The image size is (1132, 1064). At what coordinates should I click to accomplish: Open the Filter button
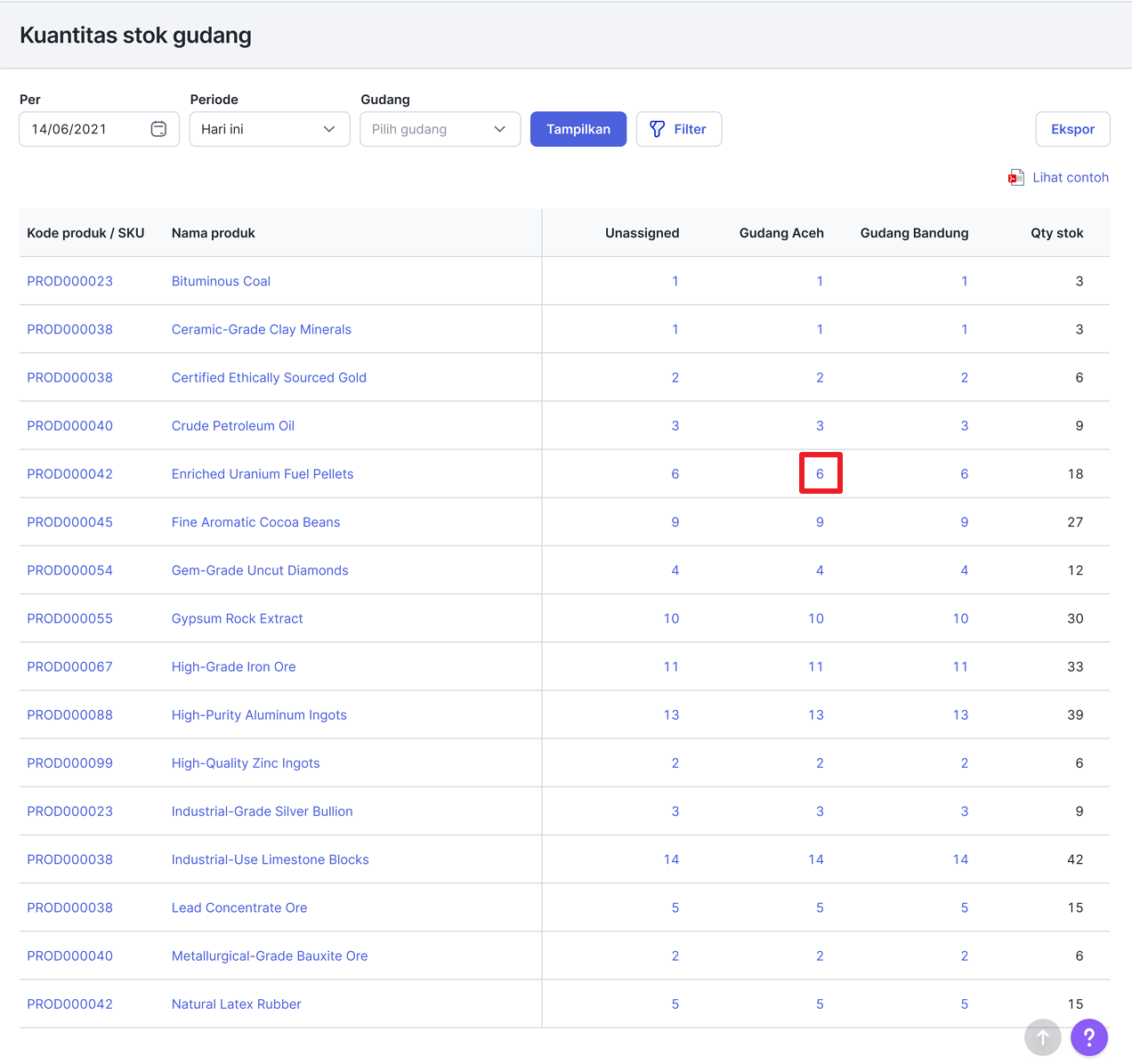pyautogui.click(x=679, y=129)
